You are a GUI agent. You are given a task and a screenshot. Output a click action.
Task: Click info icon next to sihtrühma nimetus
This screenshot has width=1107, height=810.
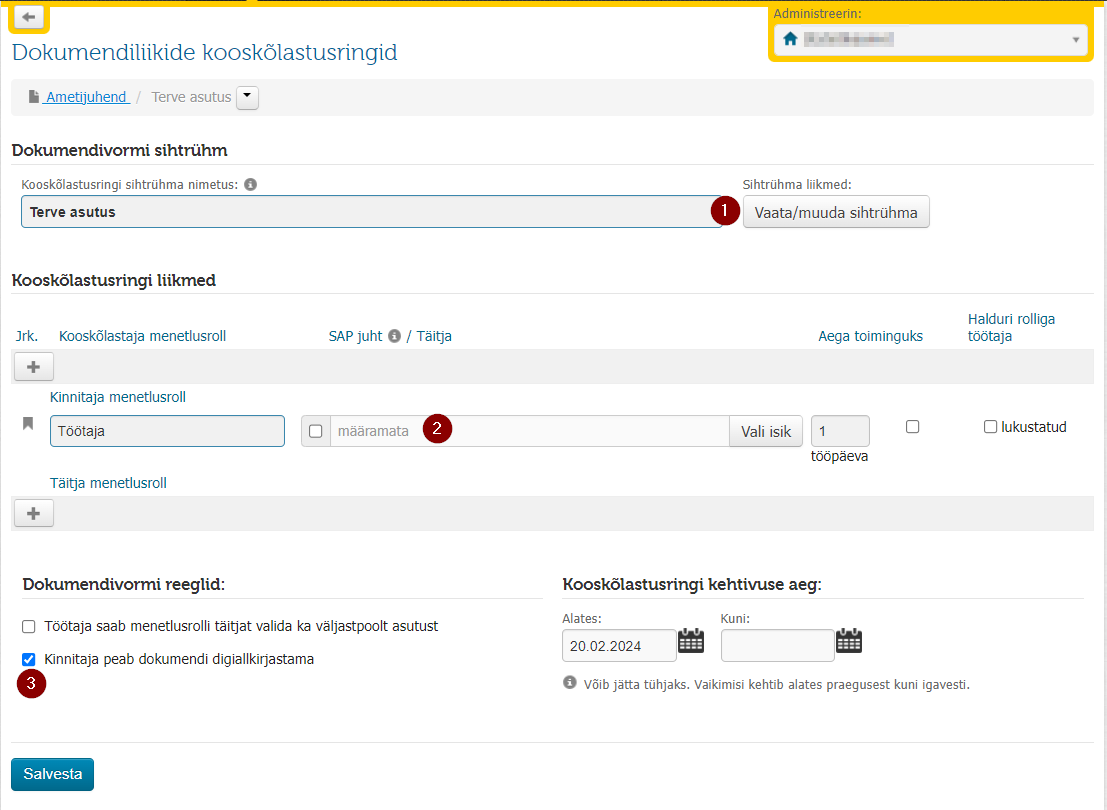tap(251, 184)
